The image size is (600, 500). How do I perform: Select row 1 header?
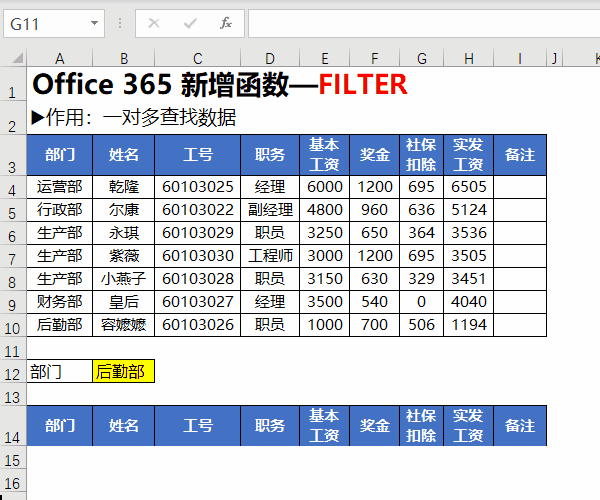[x=13, y=84]
